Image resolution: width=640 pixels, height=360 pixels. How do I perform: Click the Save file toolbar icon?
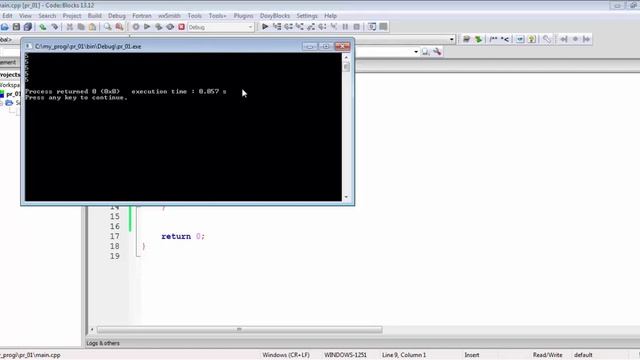[x=16, y=27]
